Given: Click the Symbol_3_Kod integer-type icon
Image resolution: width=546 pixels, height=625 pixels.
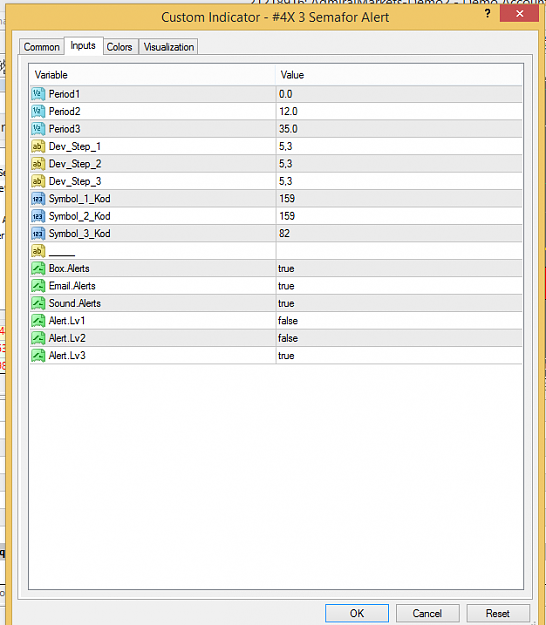Looking at the screenshot, I should [38, 233].
